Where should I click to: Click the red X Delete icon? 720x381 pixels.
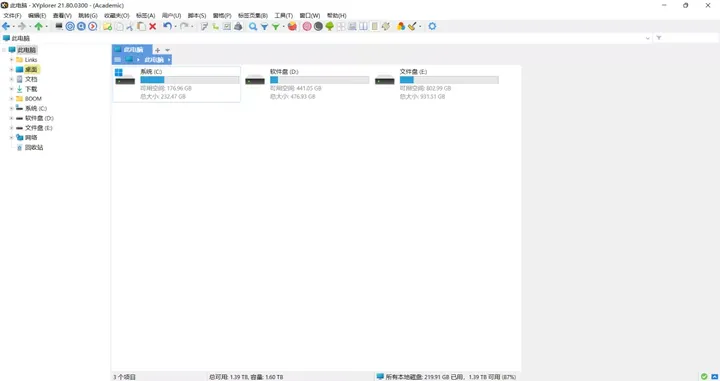[152, 27]
